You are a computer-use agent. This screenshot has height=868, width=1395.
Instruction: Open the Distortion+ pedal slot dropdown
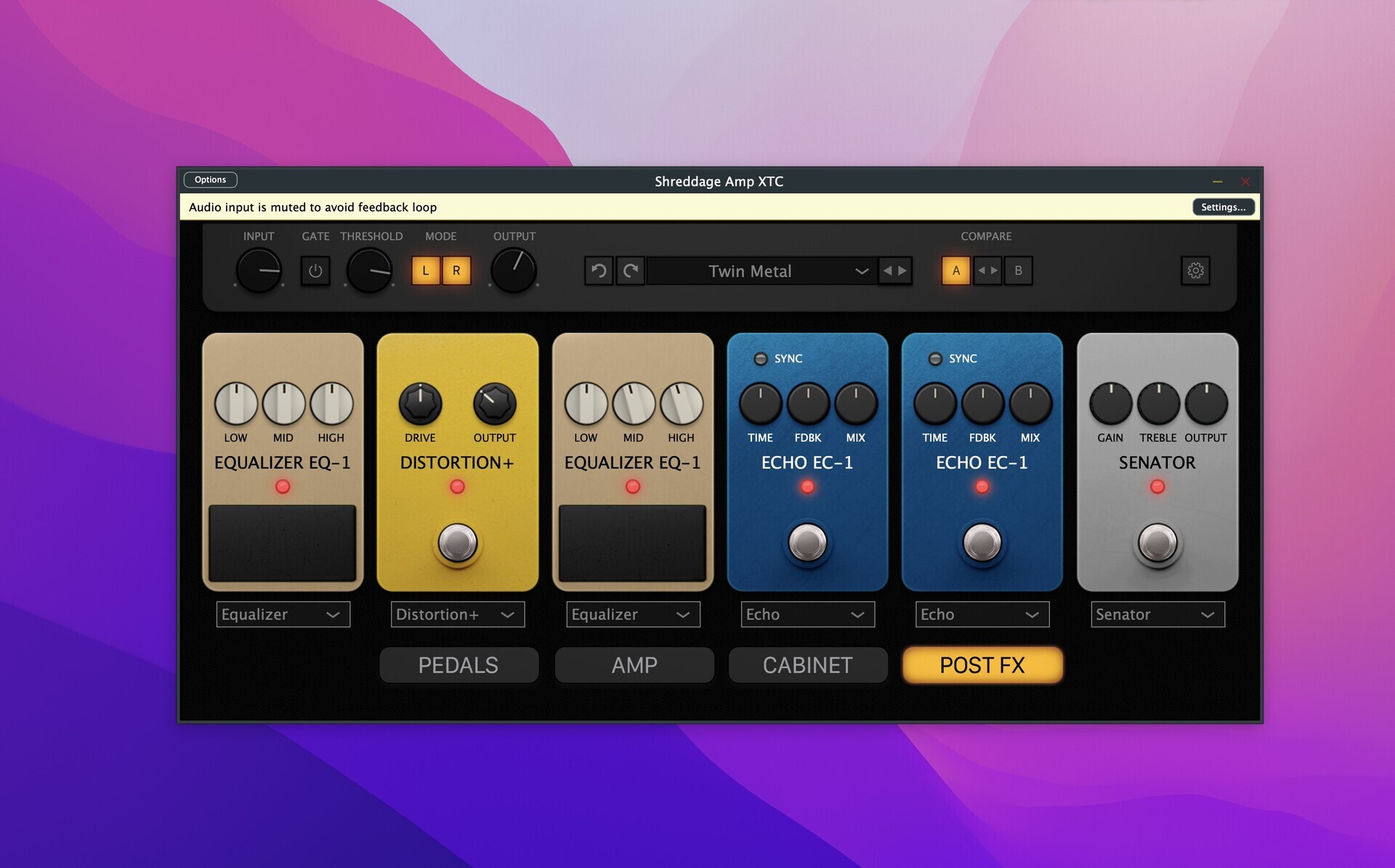click(x=458, y=615)
